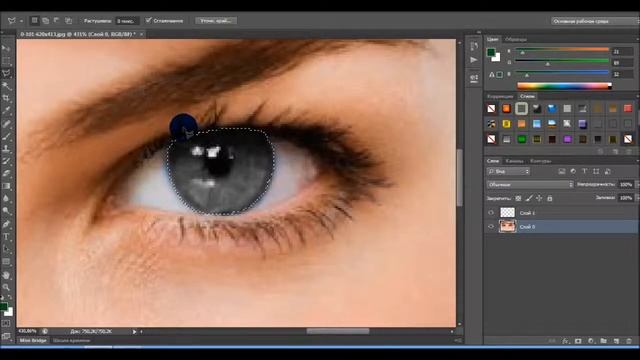Toggle the anti-aliasing checkbox in options bar
This screenshot has height=360, width=640.
click(149, 20)
